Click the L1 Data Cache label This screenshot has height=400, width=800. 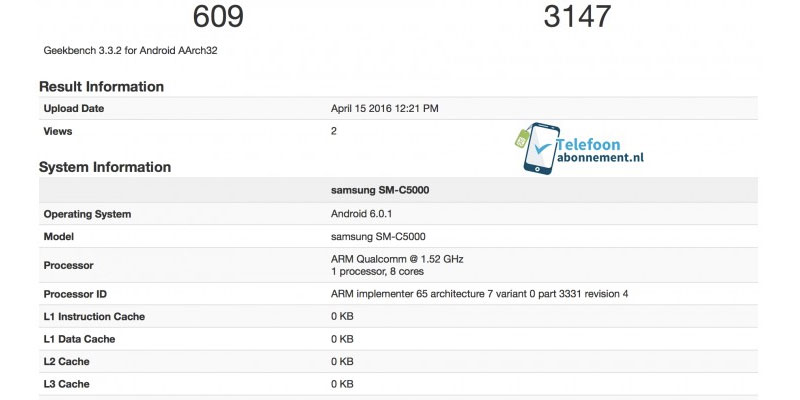[x=79, y=339]
